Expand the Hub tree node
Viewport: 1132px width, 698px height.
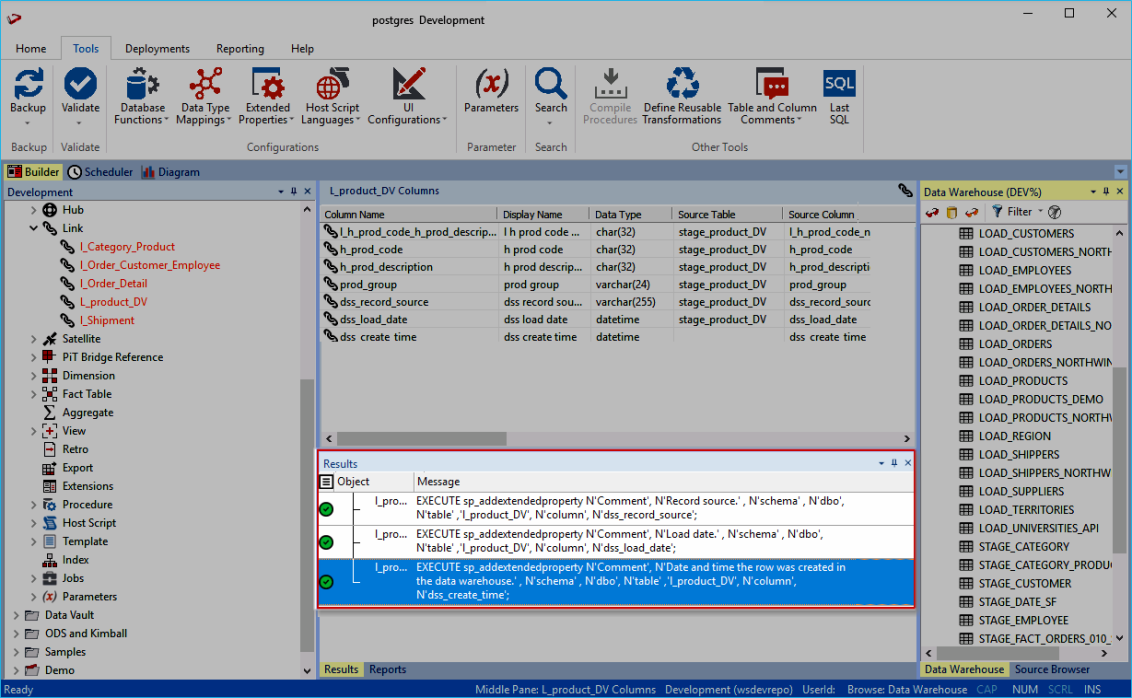(33, 210)
